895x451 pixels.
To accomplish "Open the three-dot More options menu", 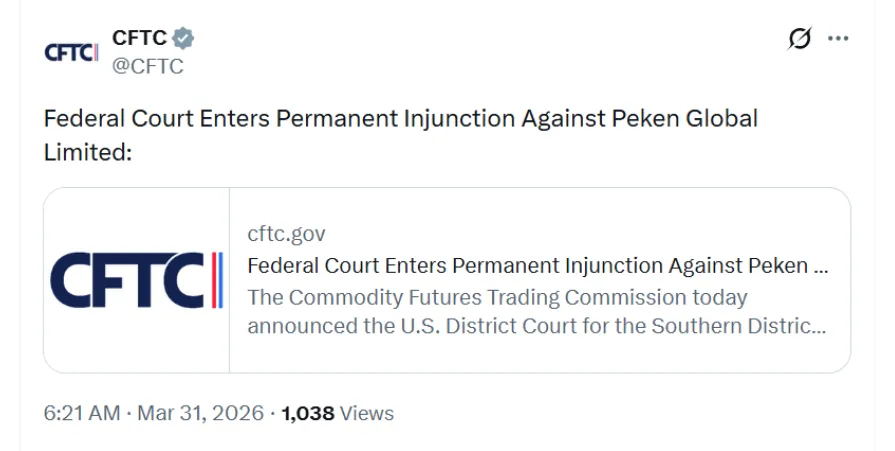I will (x=838, y=39).
